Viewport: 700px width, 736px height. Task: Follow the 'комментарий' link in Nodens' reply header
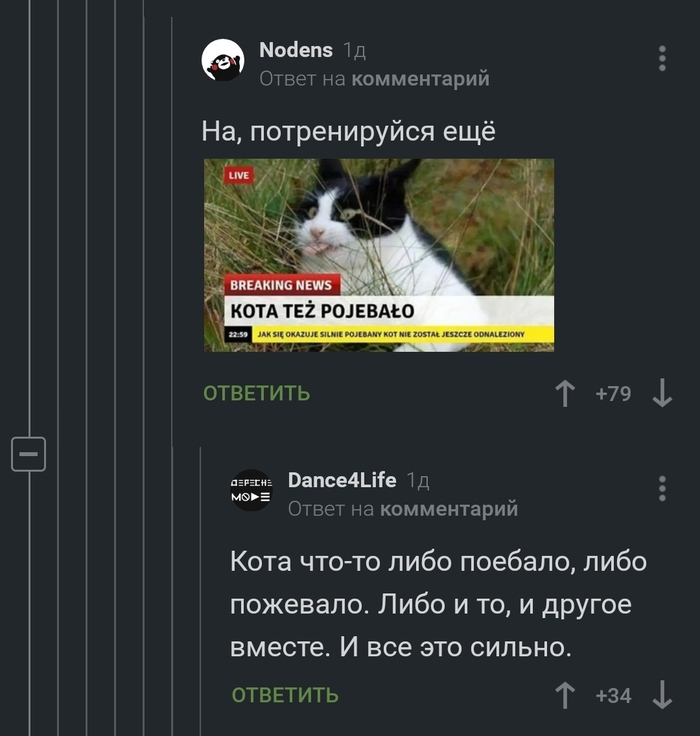pos(420,79)
